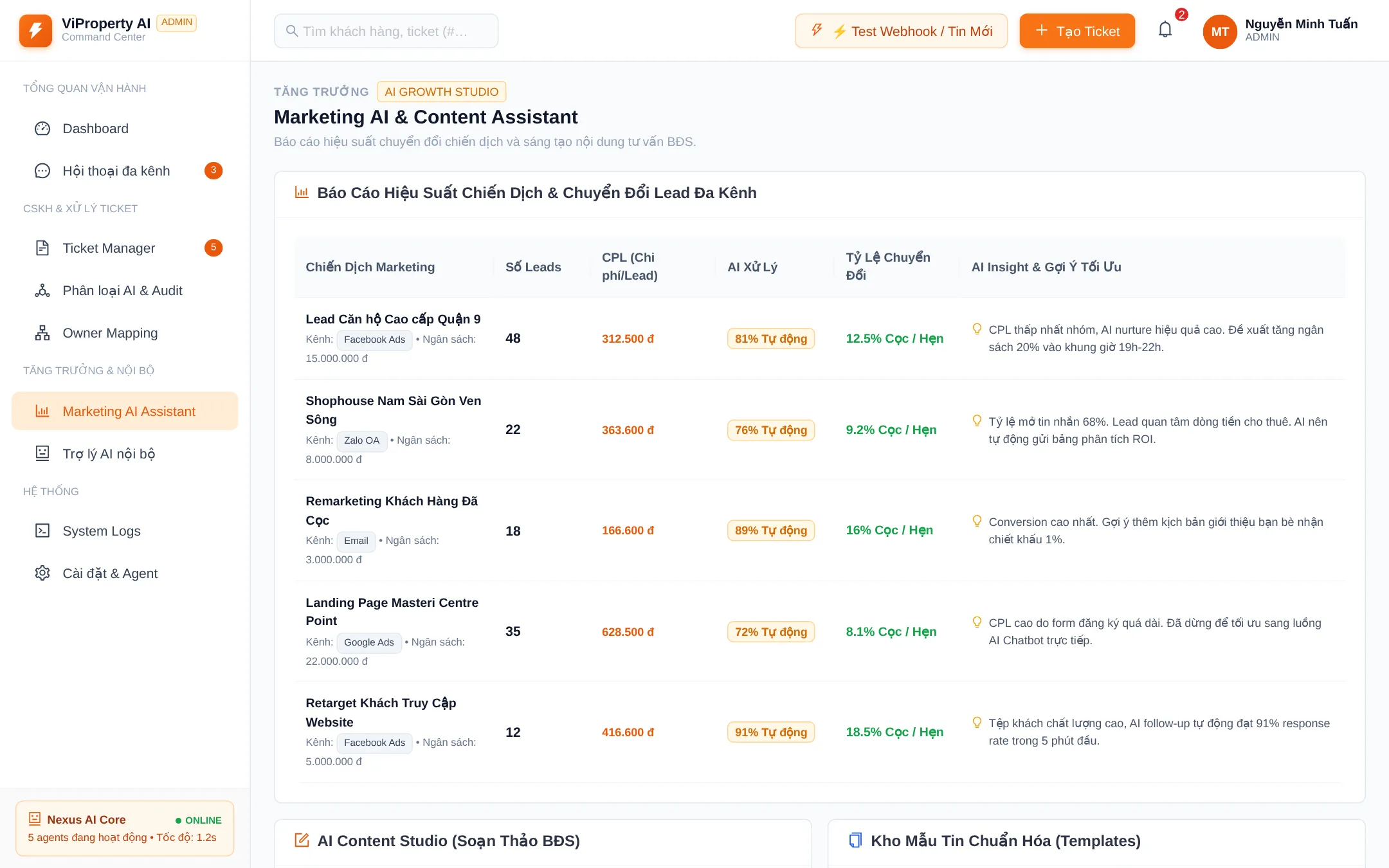Open the Dashboard menu item

(125, 129)
